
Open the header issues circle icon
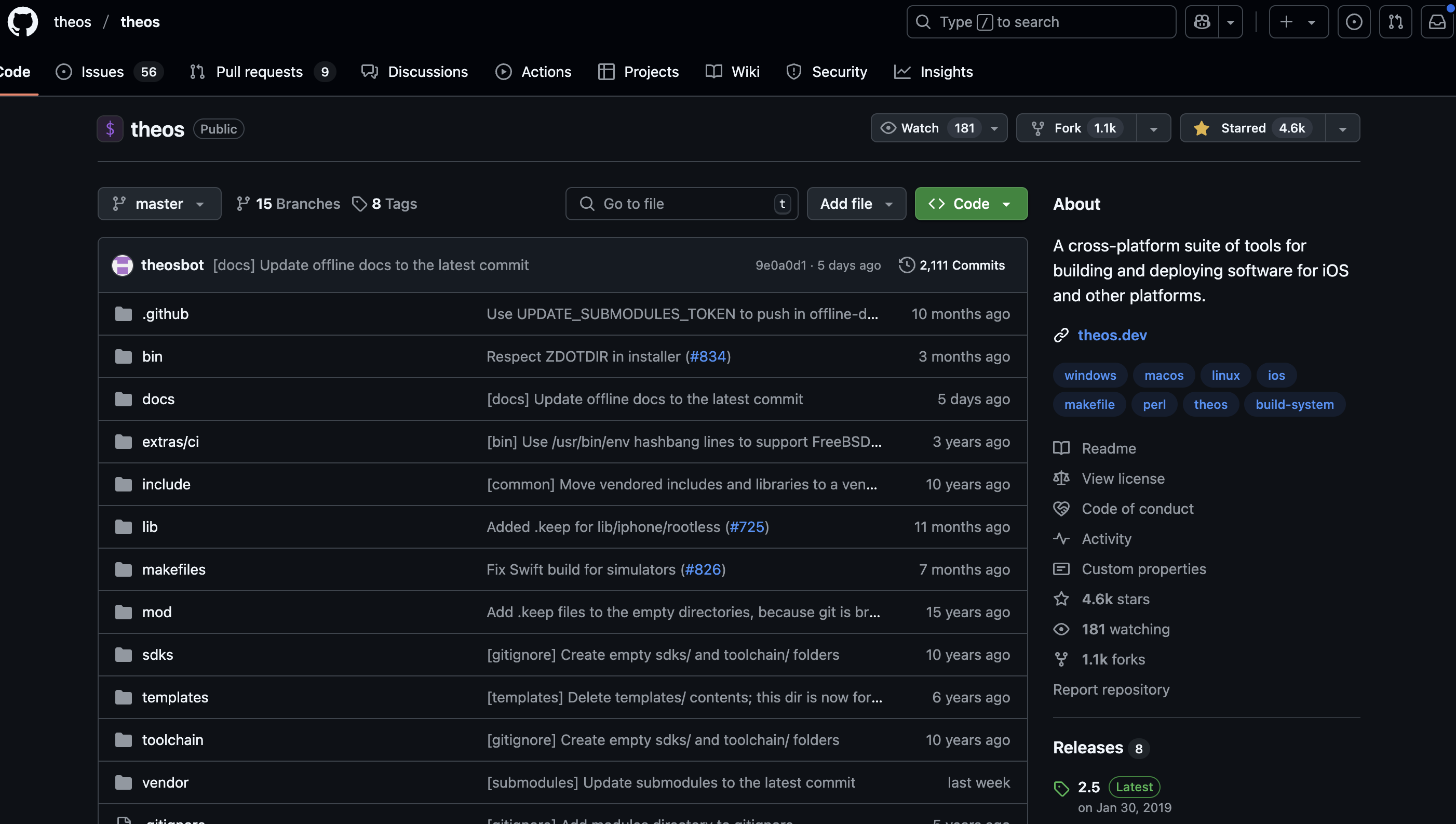(x=1354, y=22)
